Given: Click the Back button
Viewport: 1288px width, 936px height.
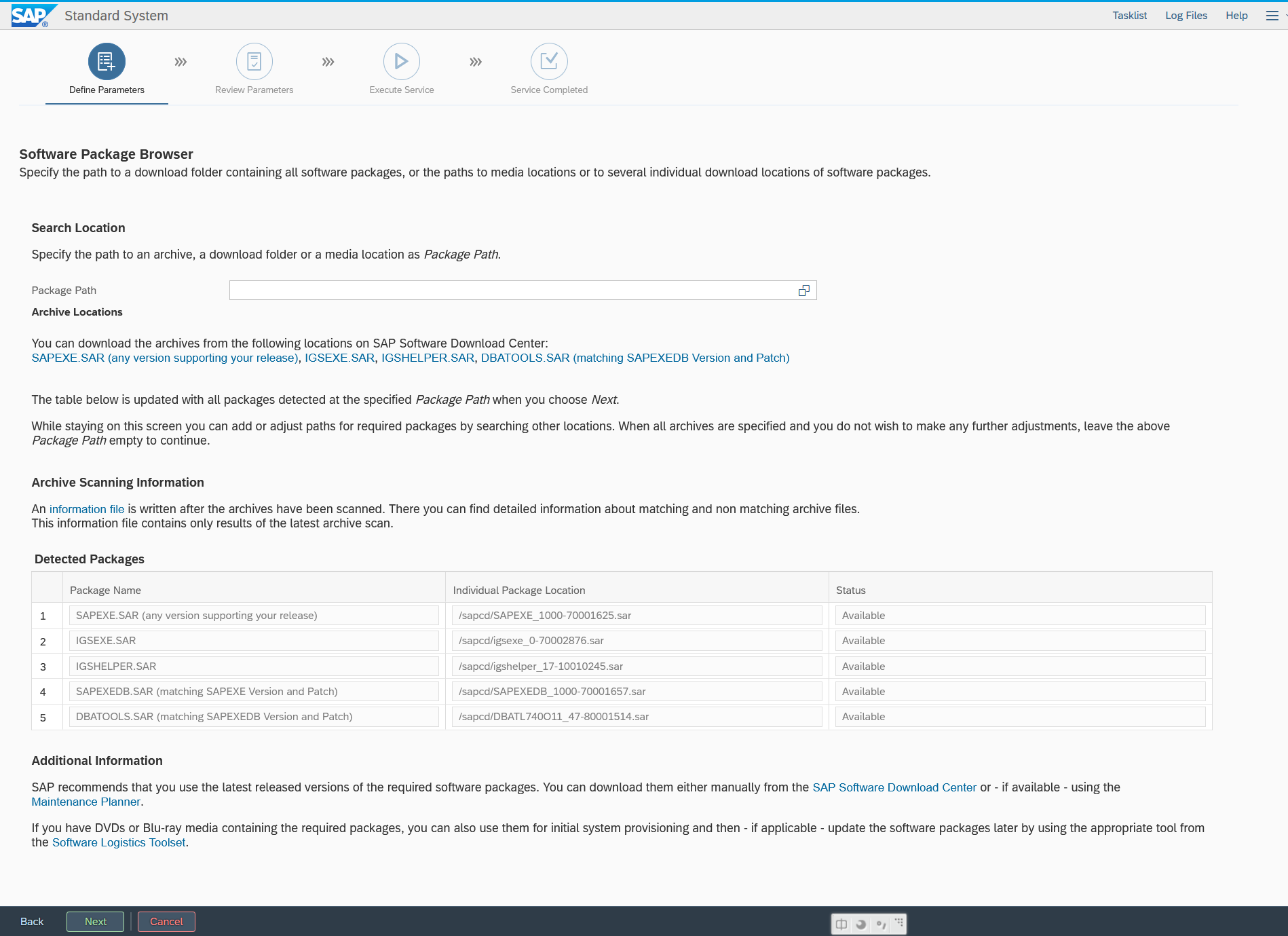Looking at the screenshot, I should point(32,922).
